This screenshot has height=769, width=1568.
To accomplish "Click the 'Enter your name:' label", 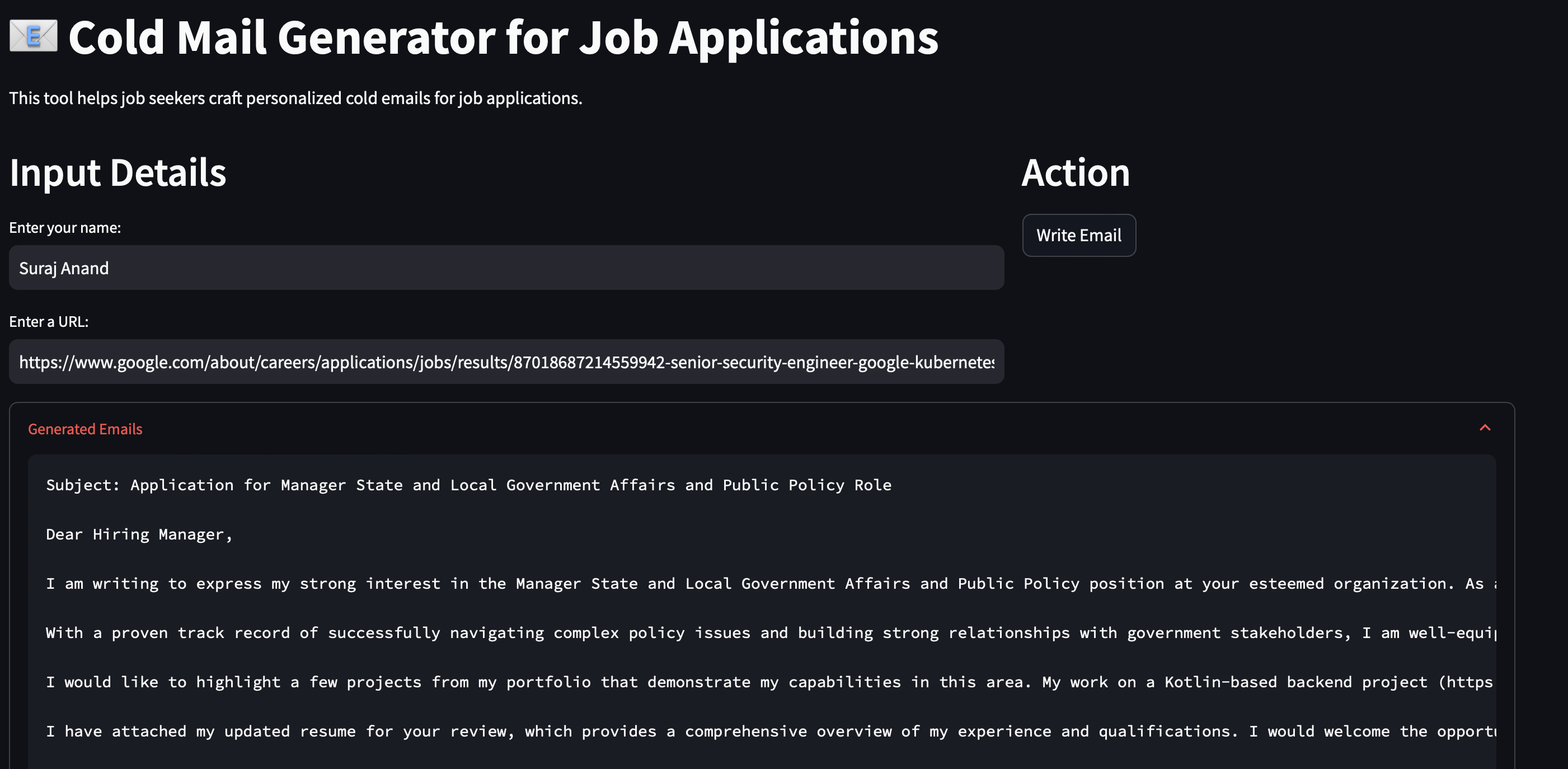I will (65, 228).
